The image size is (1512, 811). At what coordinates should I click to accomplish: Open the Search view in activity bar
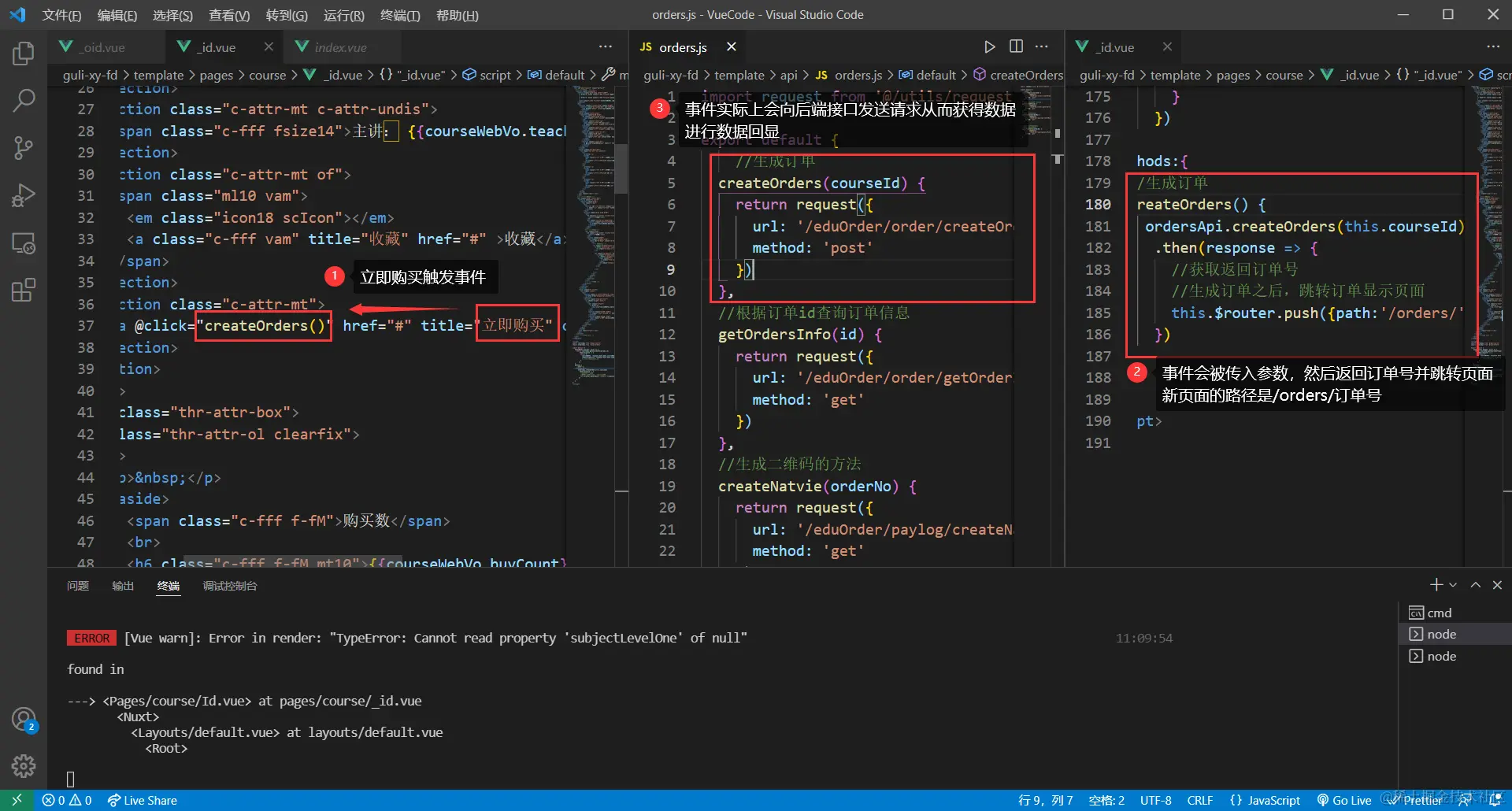(24, 100)
